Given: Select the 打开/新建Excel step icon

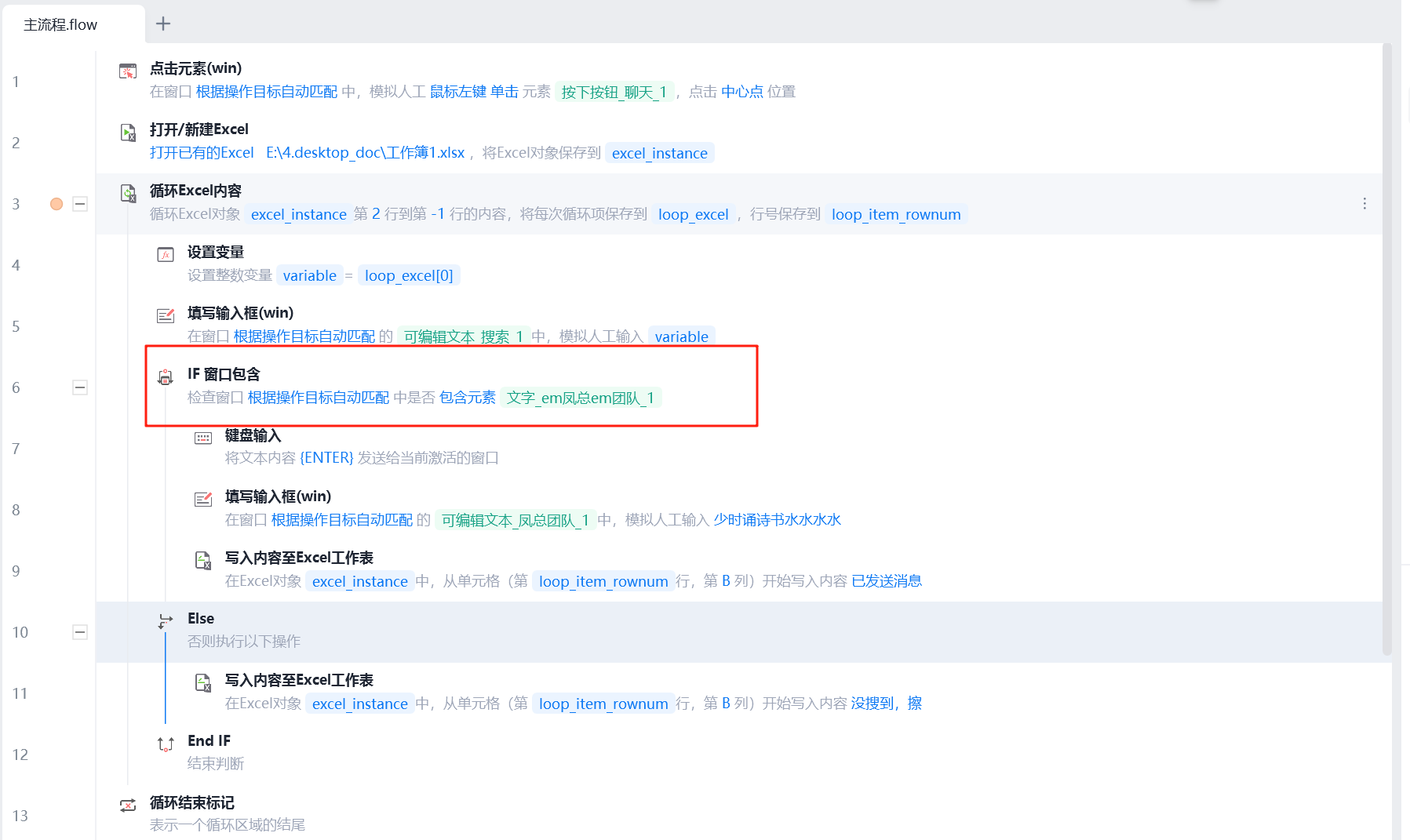Looking at the screenshot, I should 128,133.
